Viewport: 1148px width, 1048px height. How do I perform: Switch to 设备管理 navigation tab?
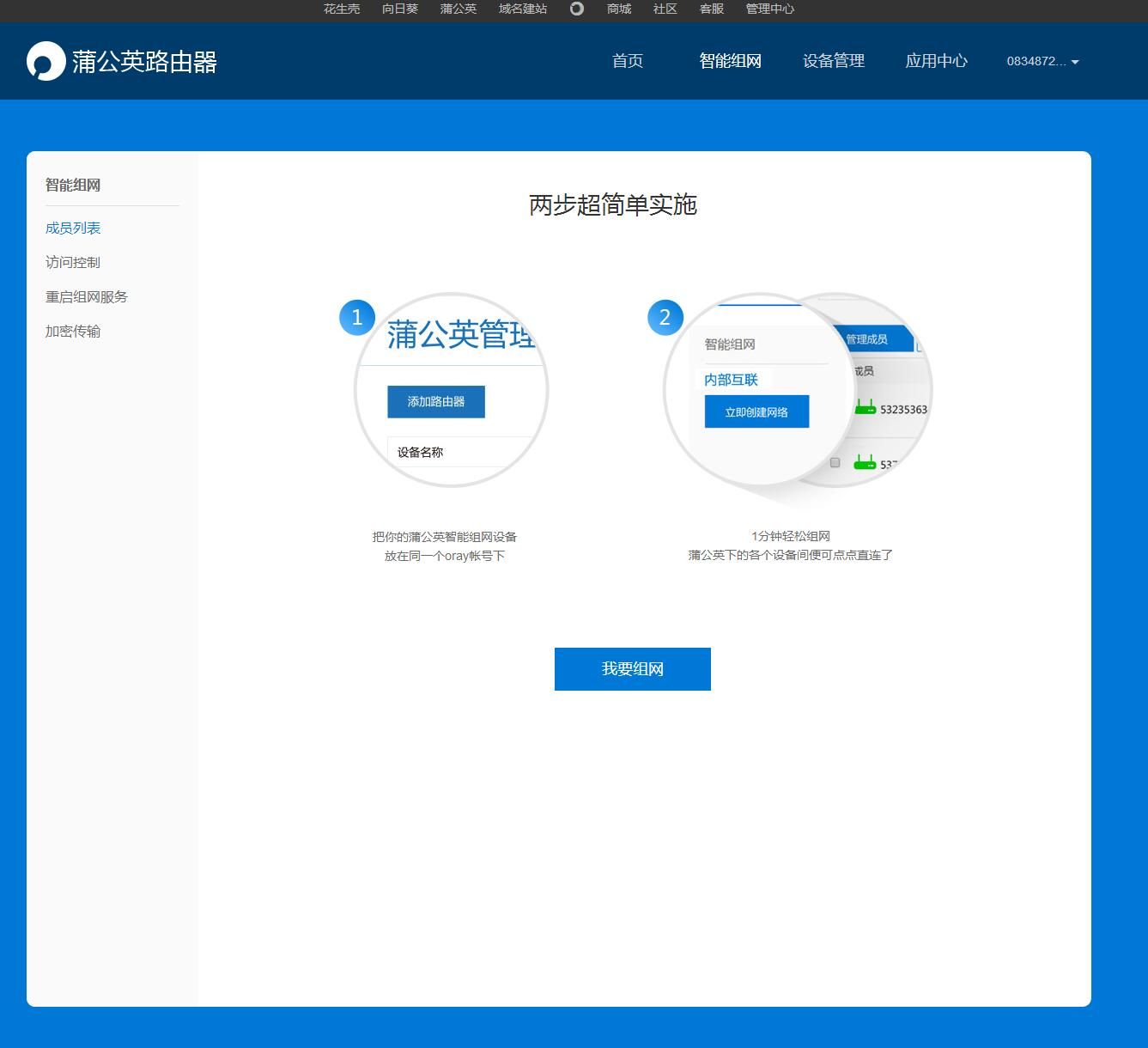833,61
